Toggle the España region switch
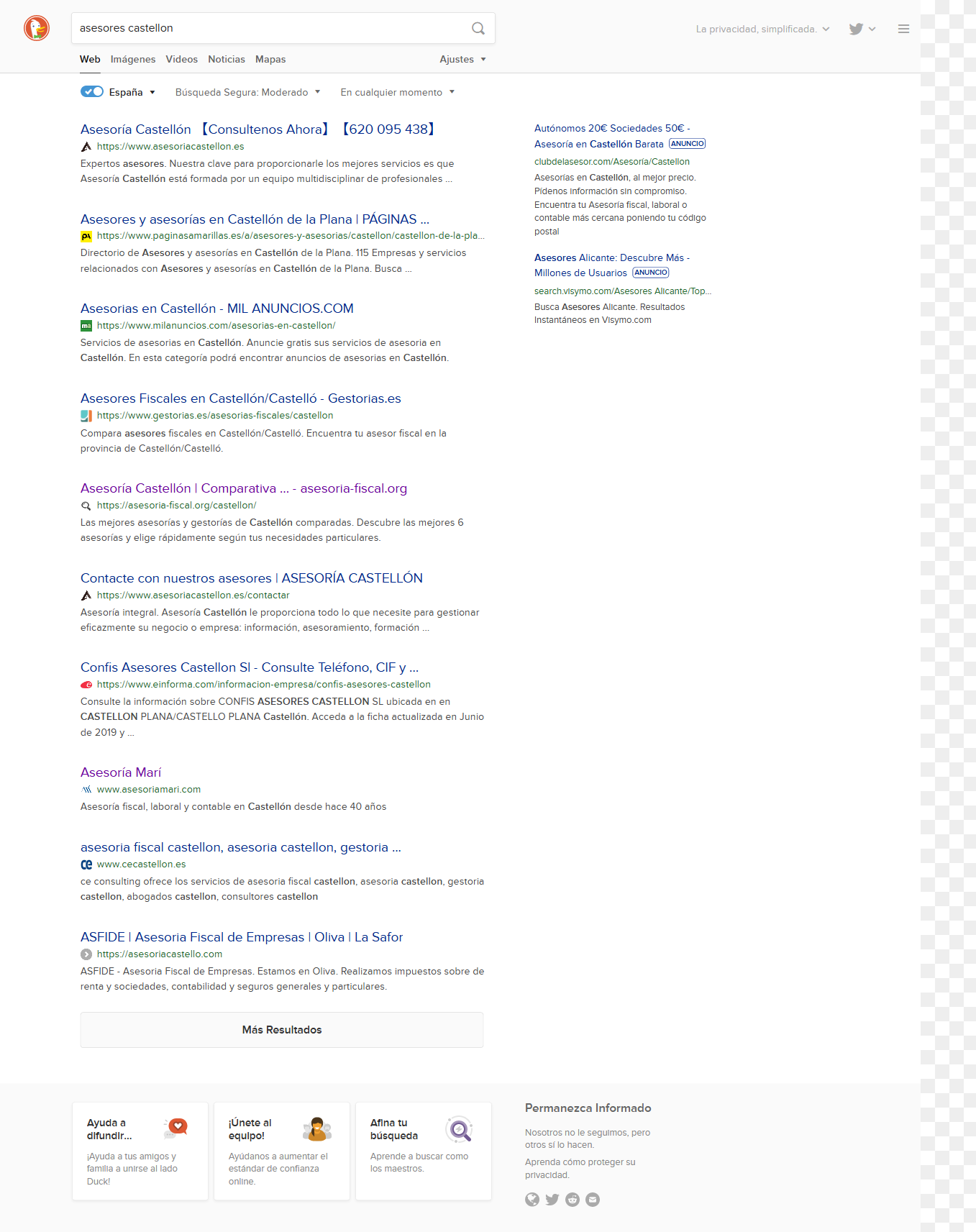976x1232 pixels. click(92, 91)
